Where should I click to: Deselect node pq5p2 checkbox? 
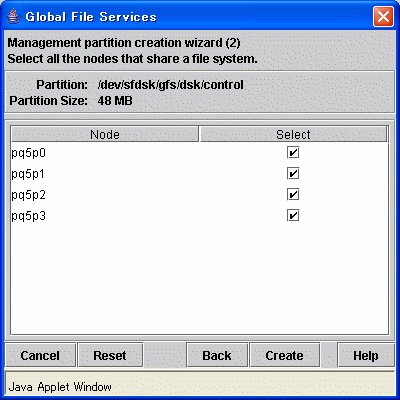293,195
